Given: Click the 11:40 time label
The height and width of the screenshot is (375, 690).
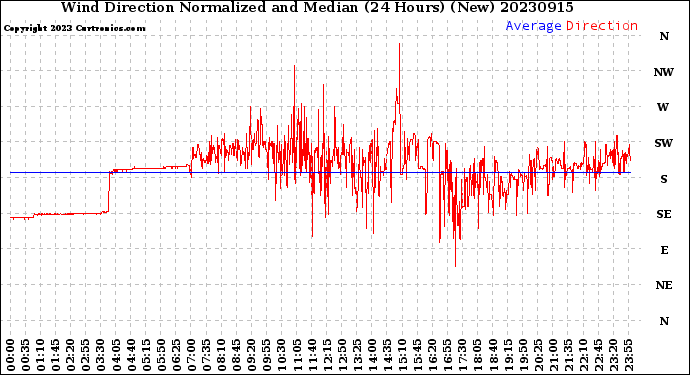Looking at the screenshot, I should pyautogui.click(x=312, y=355).
